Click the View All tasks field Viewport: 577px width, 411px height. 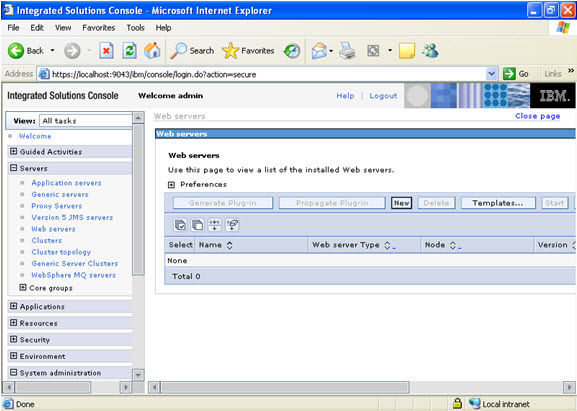[x=86, y=121]
